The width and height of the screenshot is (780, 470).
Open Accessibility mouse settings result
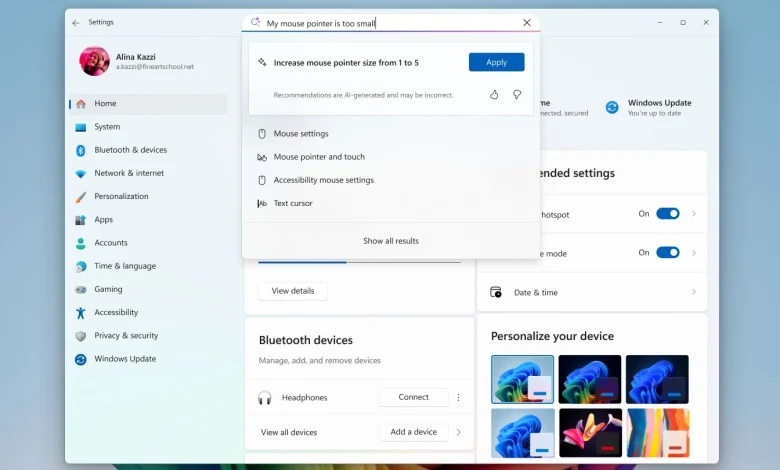point(391,180)
